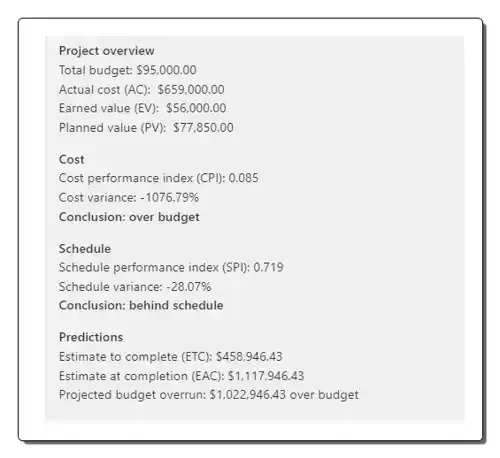This screenshot has height=458, width=500.
Task: Click the 0.719 SPI value
Action: pos(269,268)
